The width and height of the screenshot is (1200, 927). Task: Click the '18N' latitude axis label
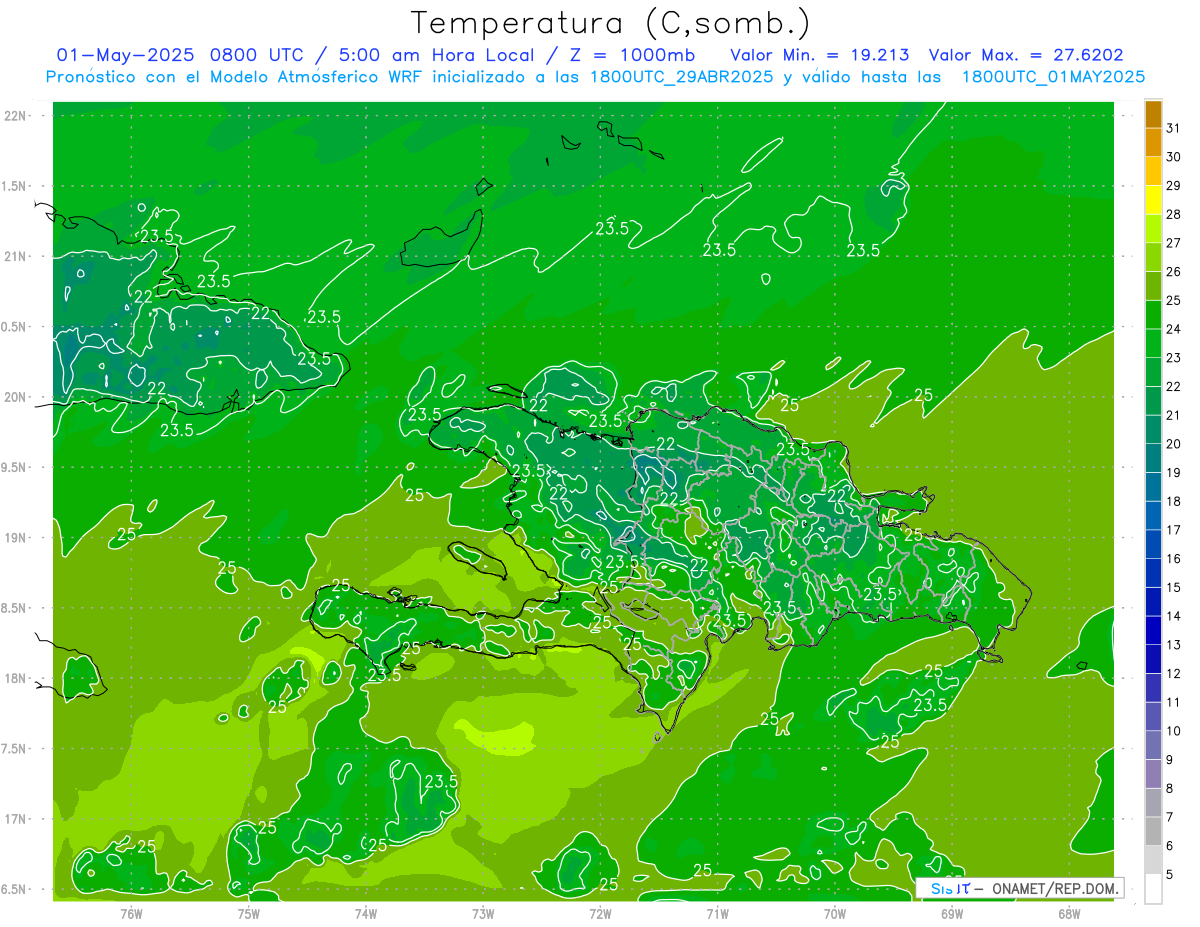pos(17,678)
